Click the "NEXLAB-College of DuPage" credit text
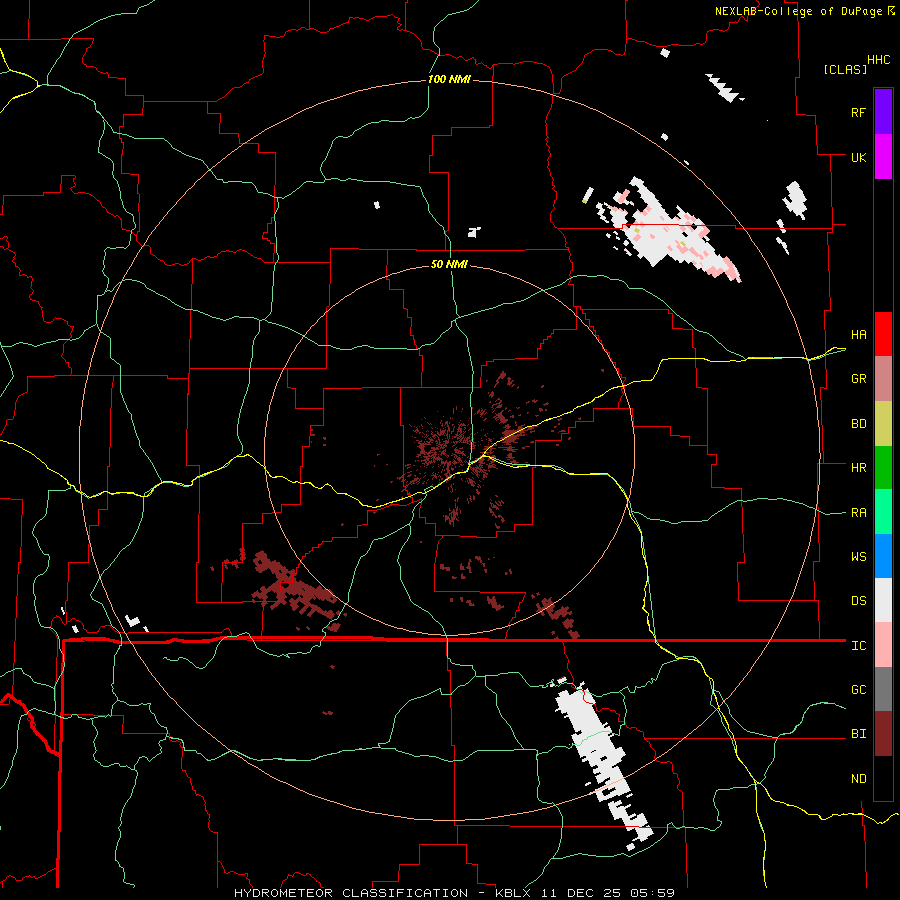The width and height of the screenshot is (900, 900). [798, 11]
